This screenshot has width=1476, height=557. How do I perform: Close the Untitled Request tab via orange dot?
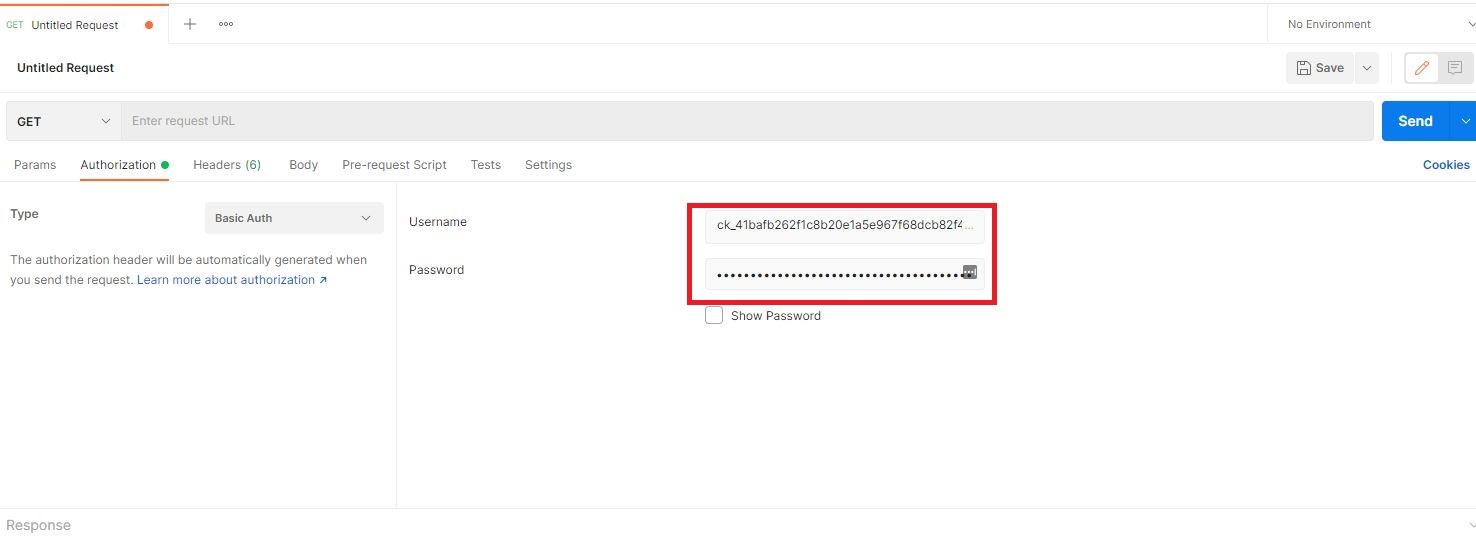(x=149, y=25)
